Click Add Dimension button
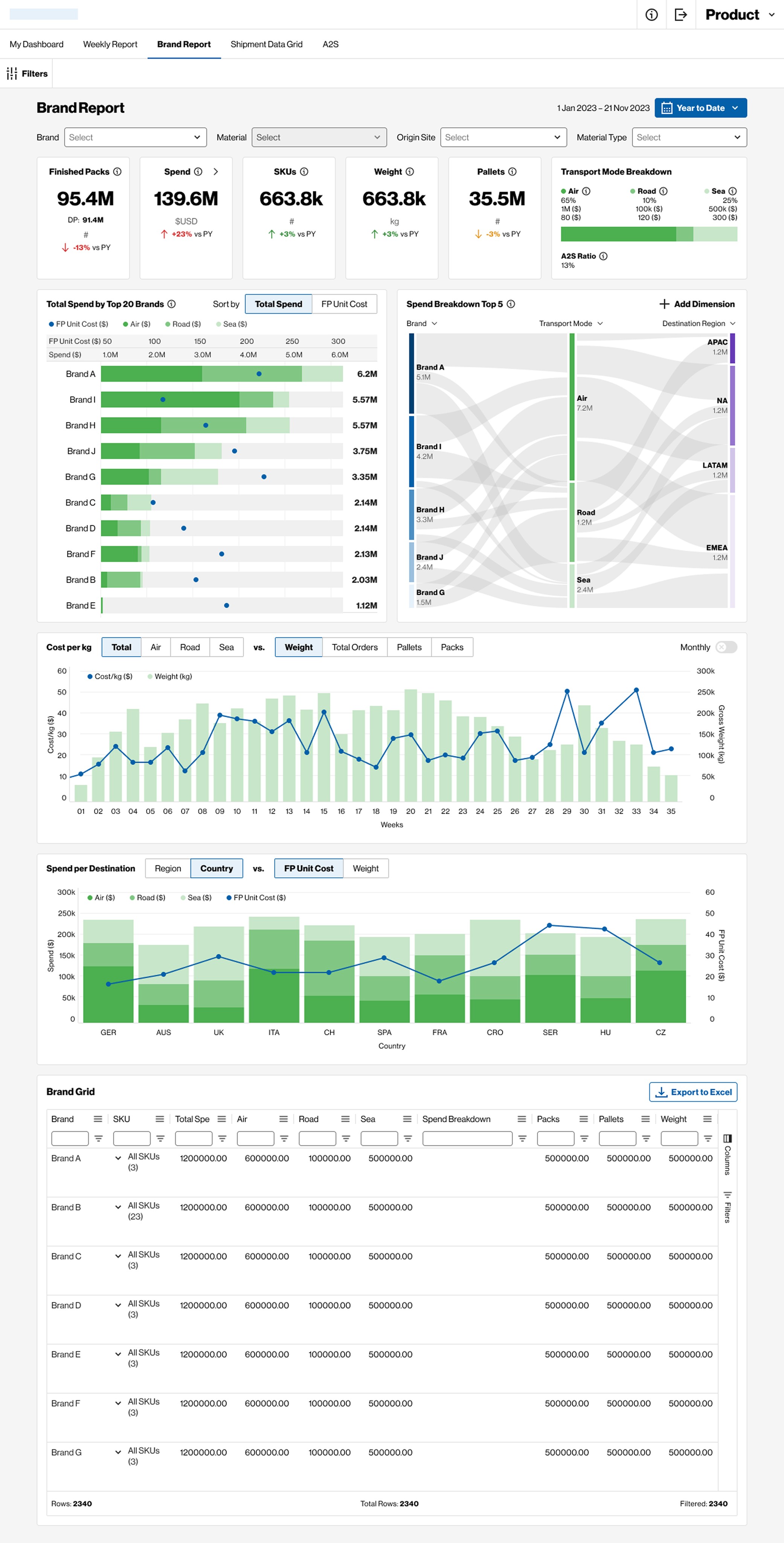Screen dimensions: 784x1543 point(697,304)
